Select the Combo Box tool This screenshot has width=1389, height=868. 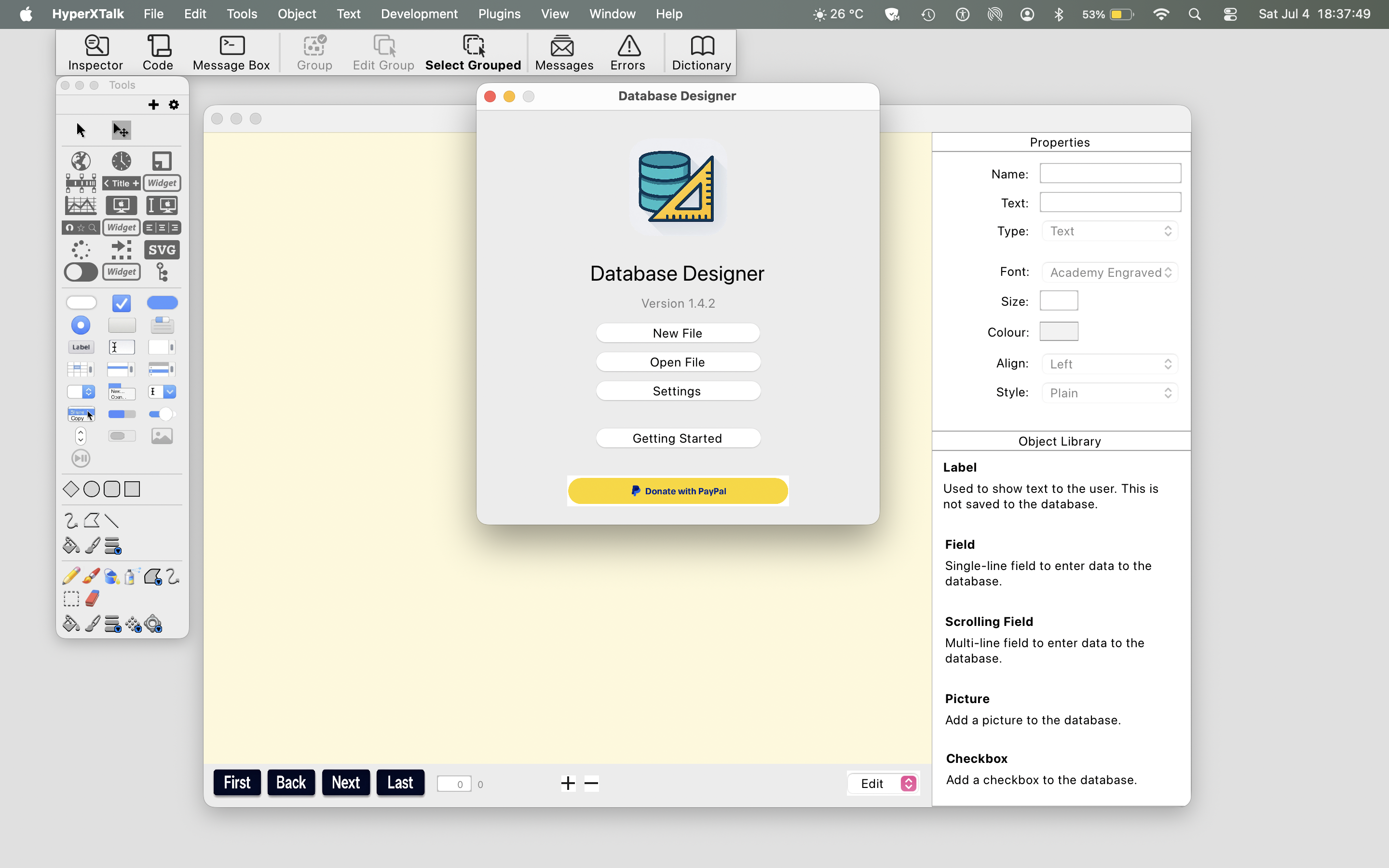(x=162, y=392)
